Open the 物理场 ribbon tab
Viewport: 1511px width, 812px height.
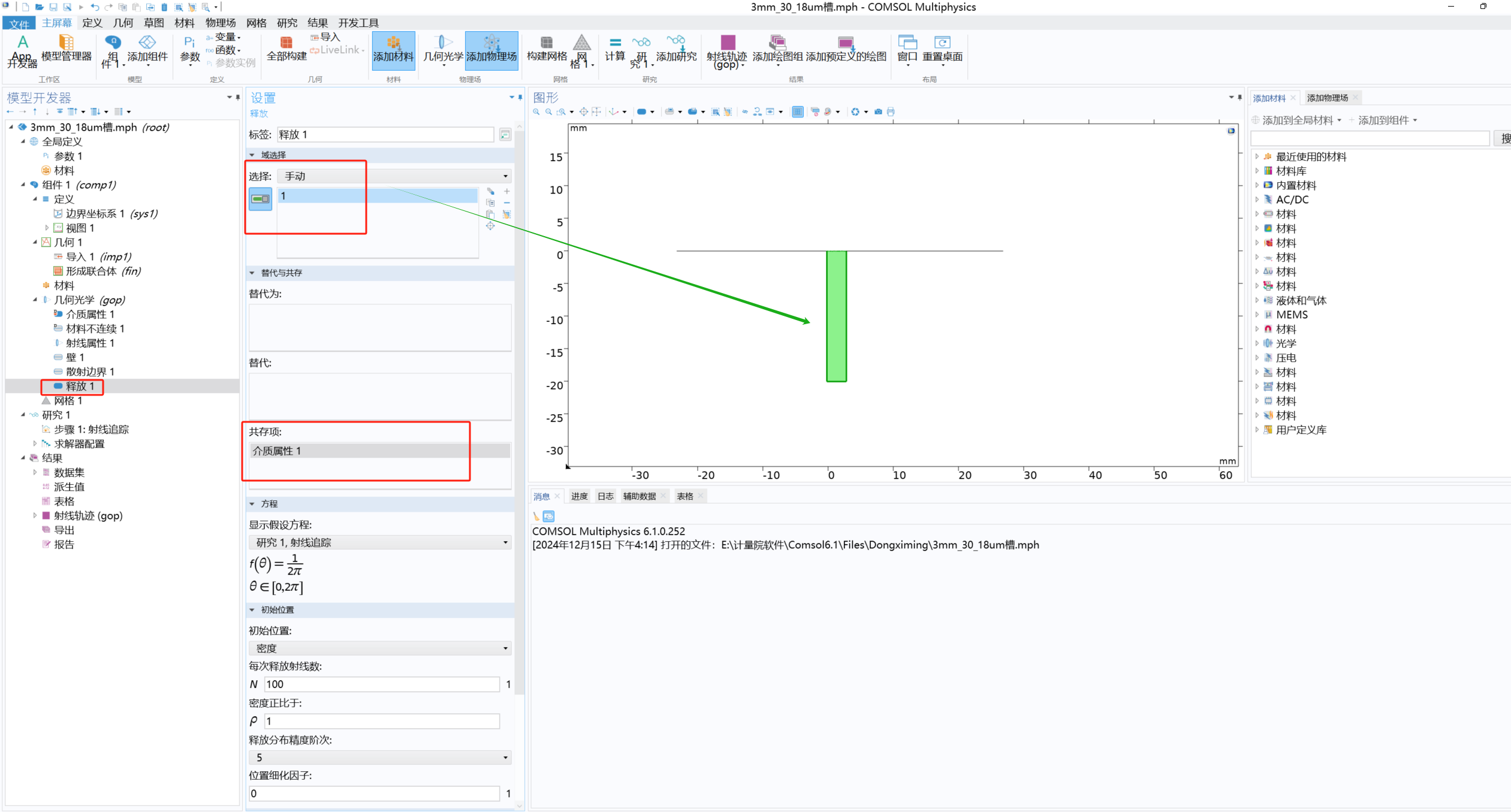pyautogui.click(x=221, y=23)
